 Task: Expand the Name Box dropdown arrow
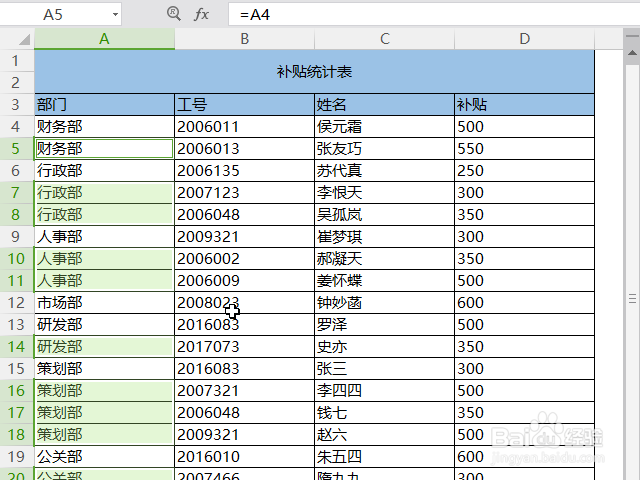pyautogui.click(x=116, y=15)
